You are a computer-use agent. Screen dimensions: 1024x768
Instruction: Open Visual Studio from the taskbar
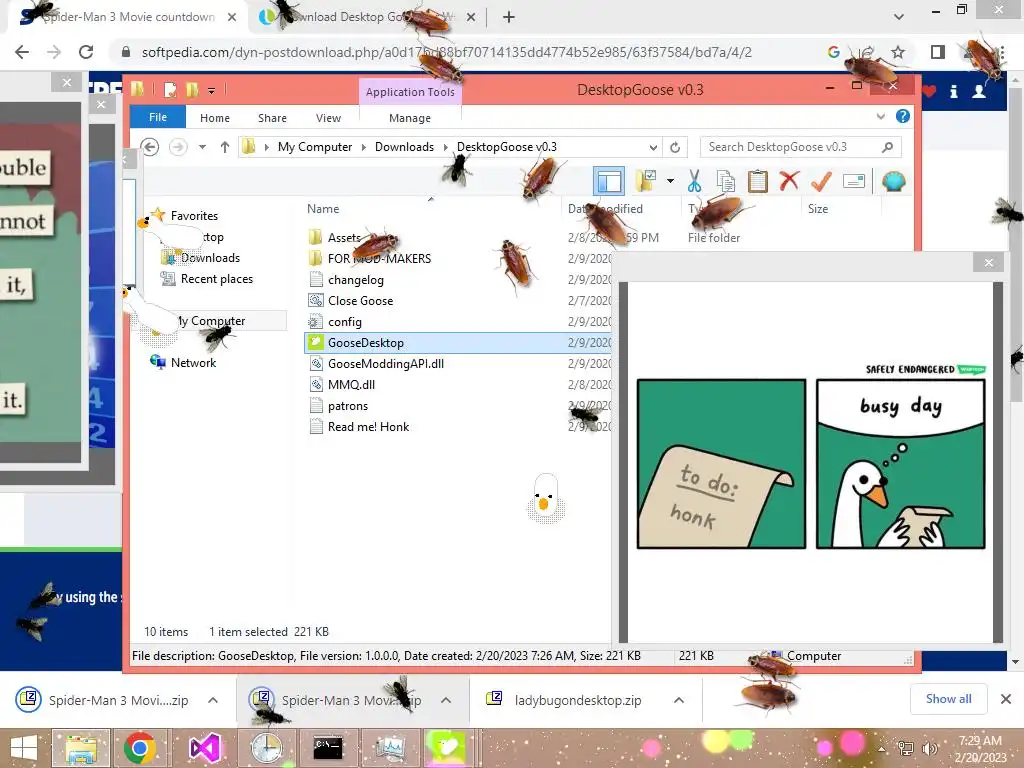pos(204,748)
